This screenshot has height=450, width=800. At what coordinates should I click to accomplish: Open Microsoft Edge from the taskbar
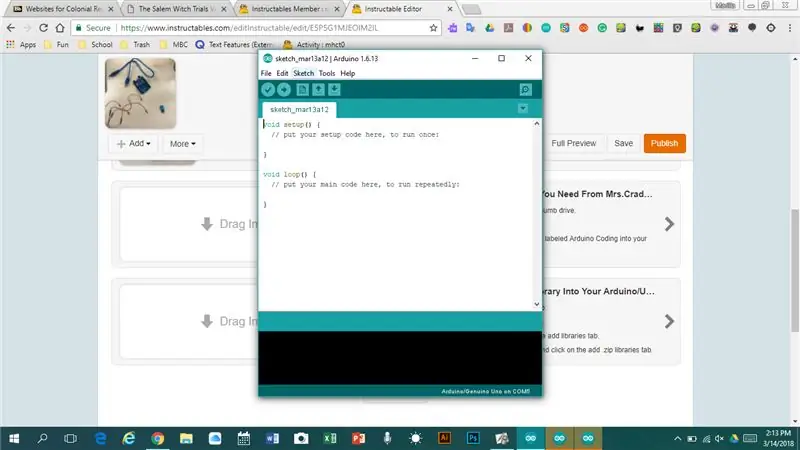tap(101, 438)
